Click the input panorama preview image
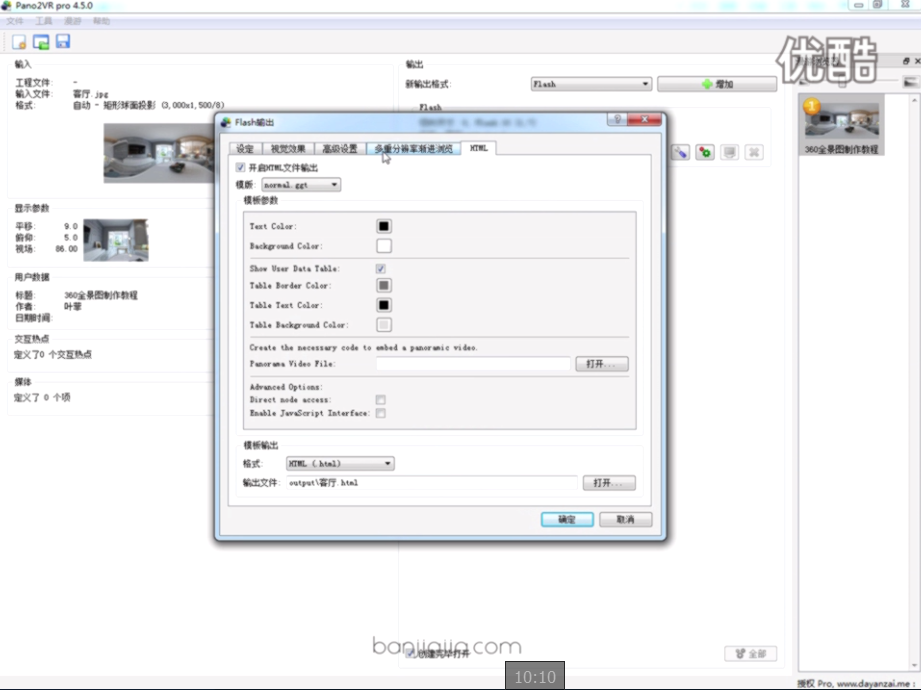This screenshot has width=921, height=690. [x=159, y=153]
